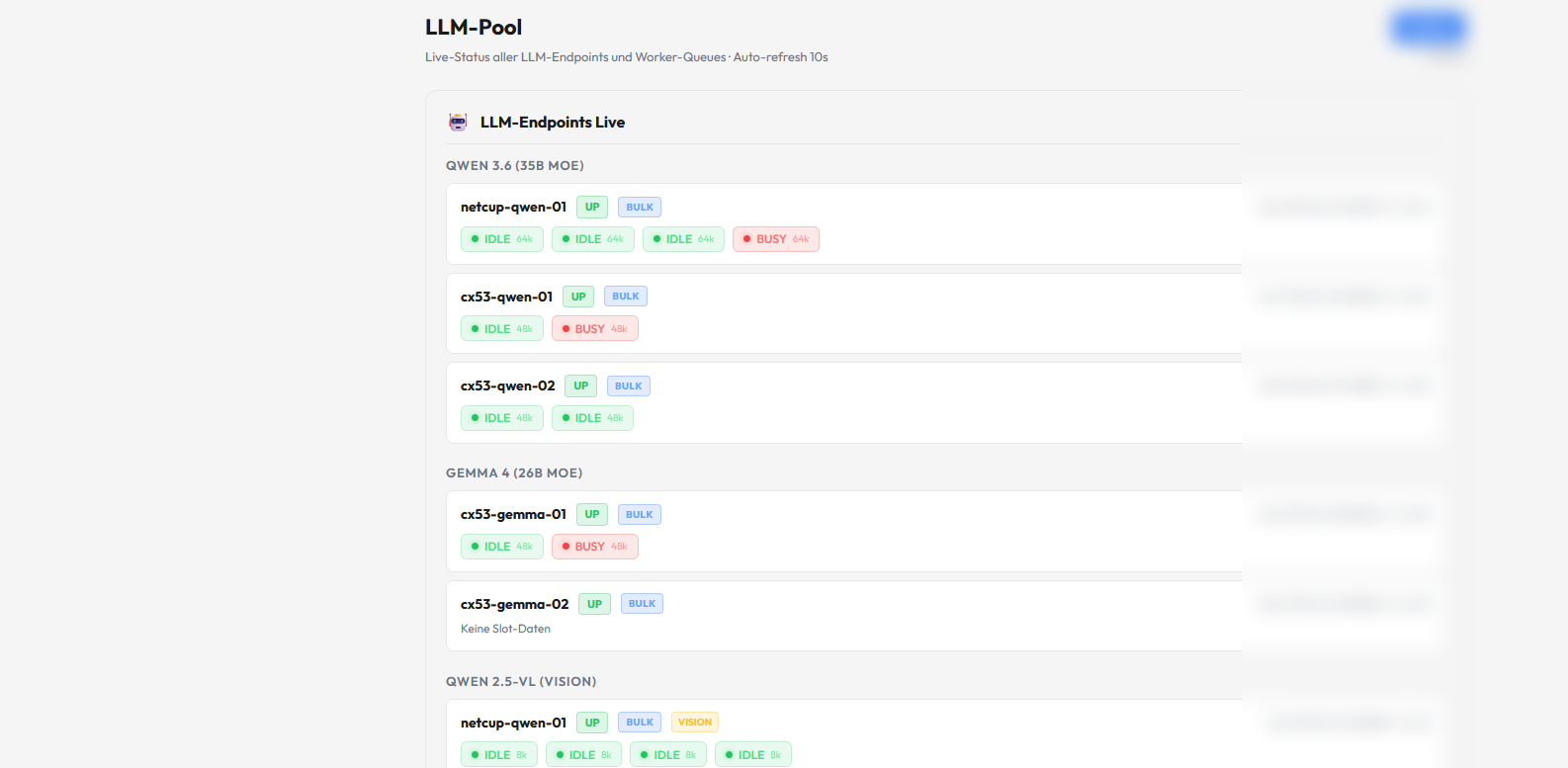Click the IDLE 48k slot of cx53-qwen-01

[x=502, y=329]
